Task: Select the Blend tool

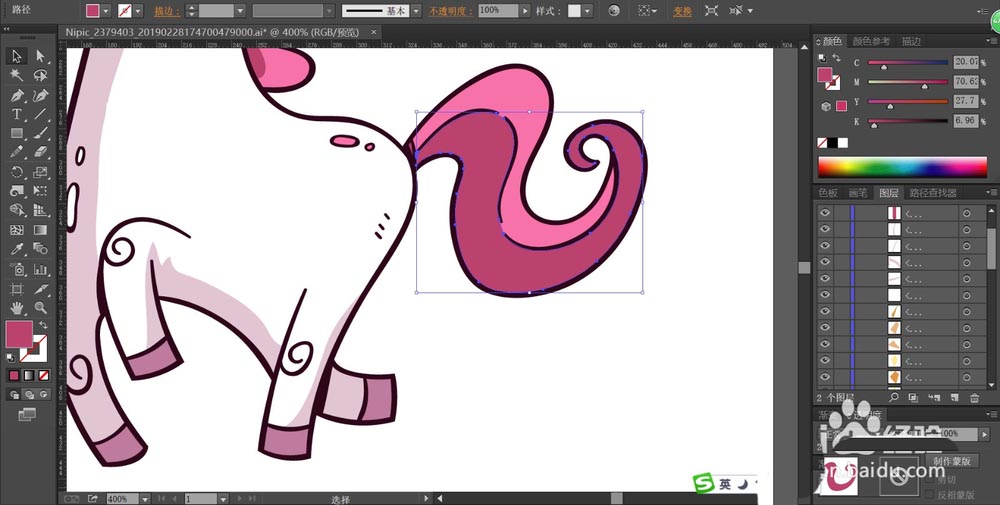Action: tap(40, 249)
